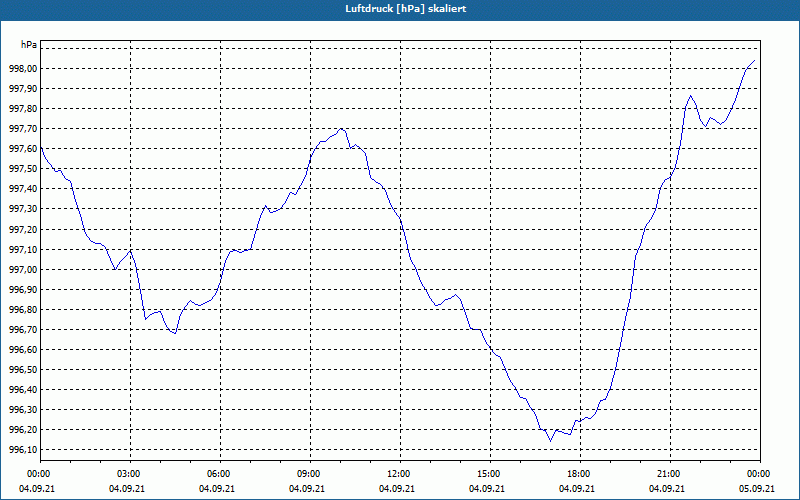Click the pressure curve minimum near 17:00
Screen dimensions: 800x500
[x=551, y=441]
